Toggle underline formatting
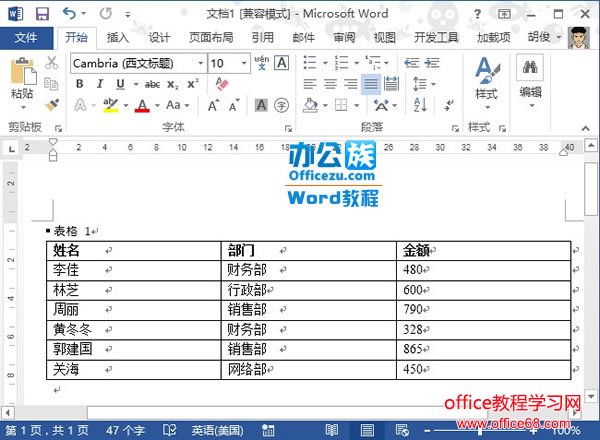Viewport: 600px width, 440px height. [x=121, y=84]
